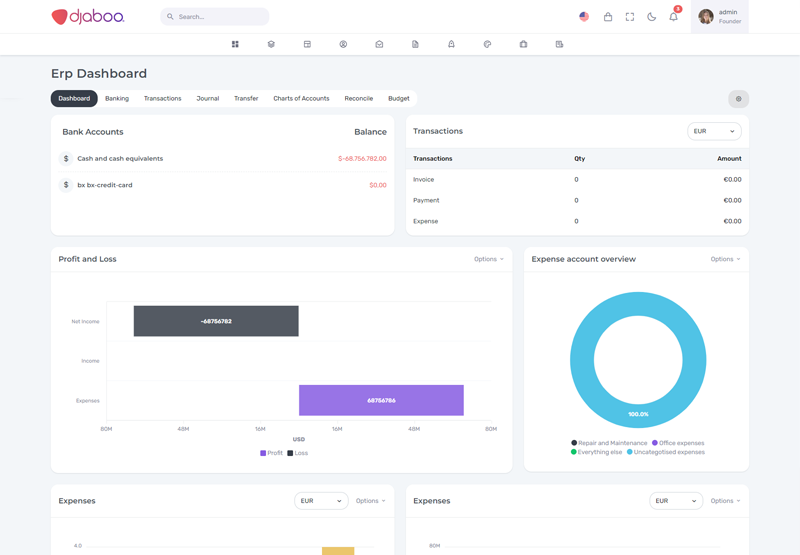This screenshot has height=555, width=800.
Task: Enter fullscreen mode
Action: (630, 17)
